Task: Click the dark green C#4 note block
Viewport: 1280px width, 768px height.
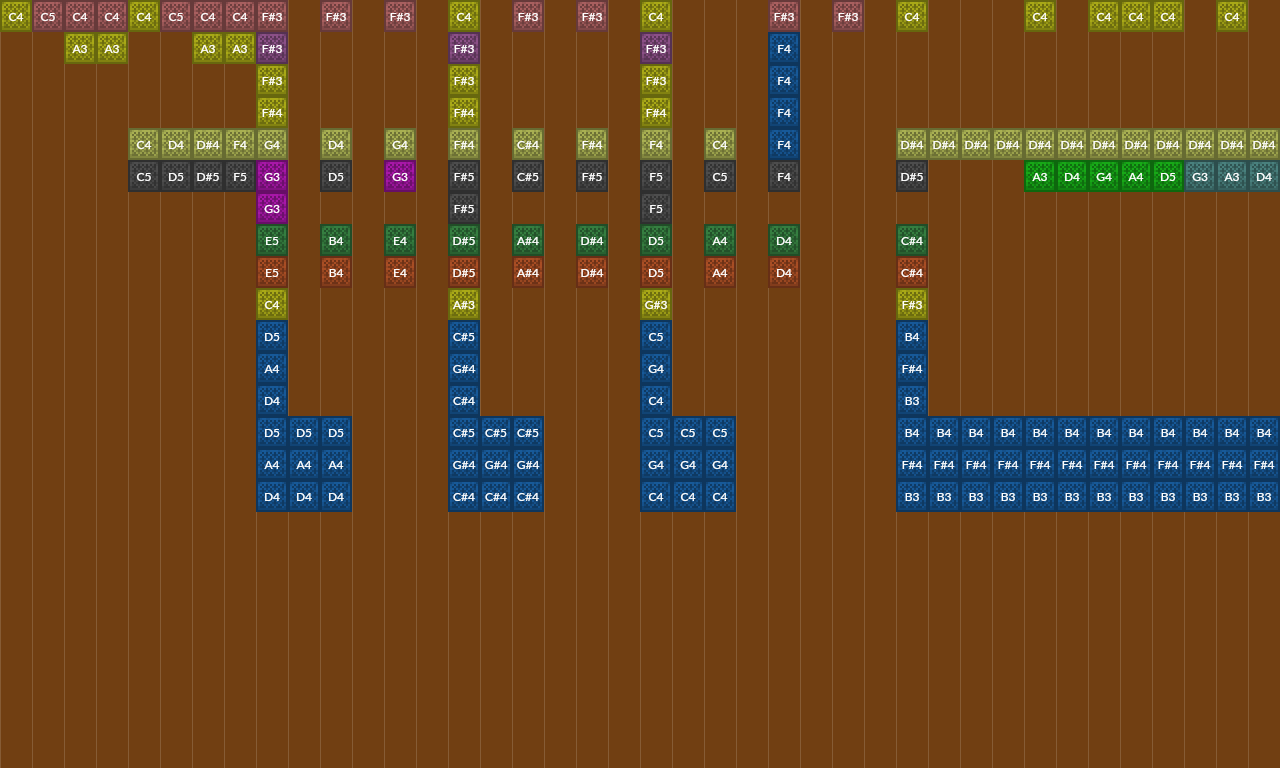Action: (912, 241)
